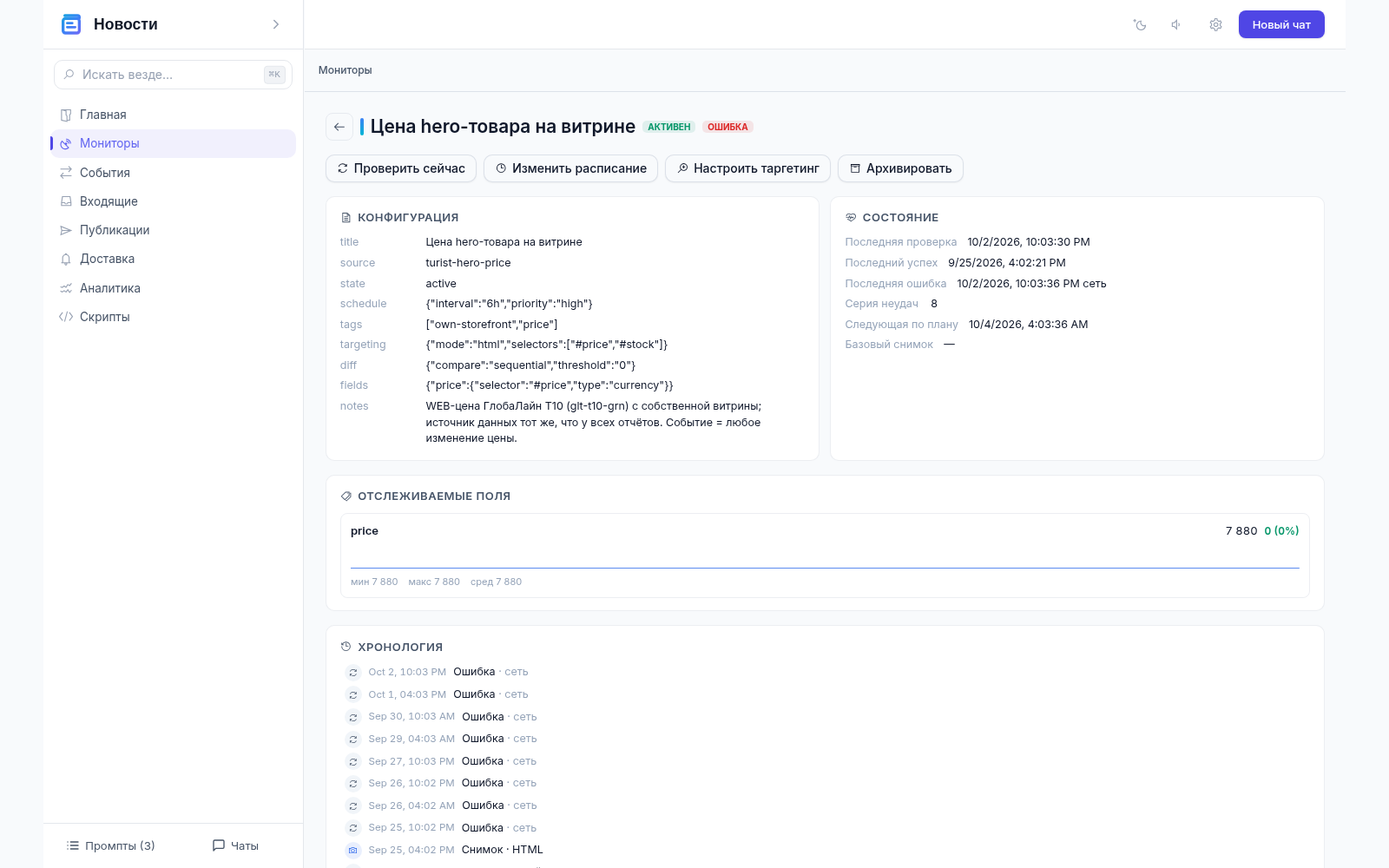The image size is (1389, 868).
Task: Open Входящие in the sidebar
Action: pyautogui.click(x=174, y=201)
